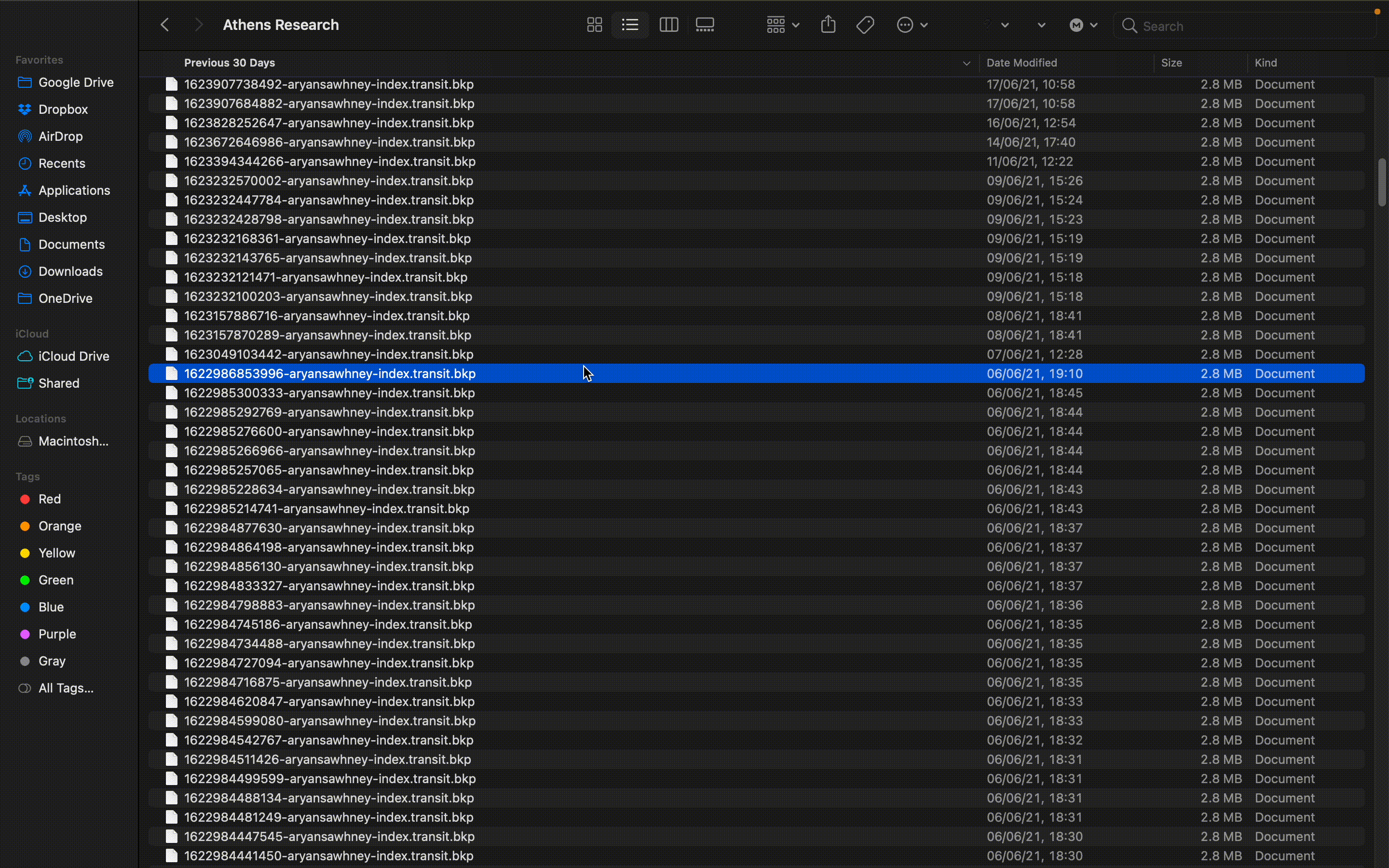Select the Green tag

46,580
